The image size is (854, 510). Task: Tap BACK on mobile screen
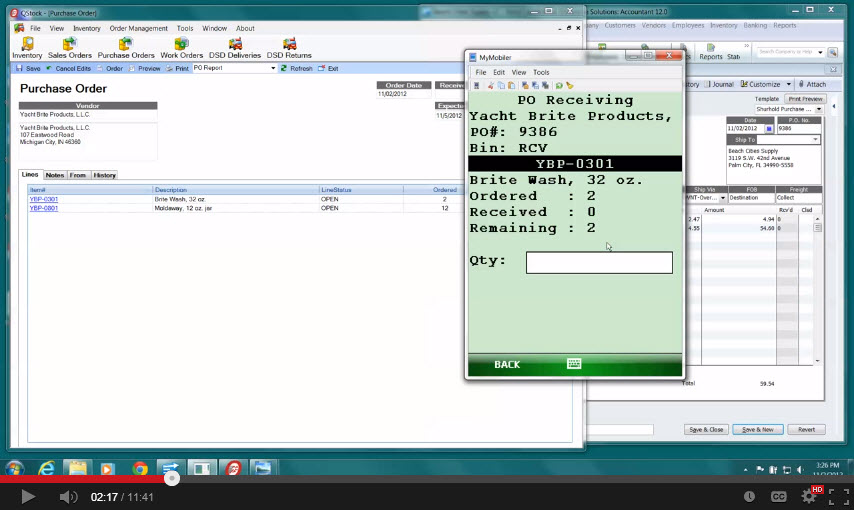(507, 365)
